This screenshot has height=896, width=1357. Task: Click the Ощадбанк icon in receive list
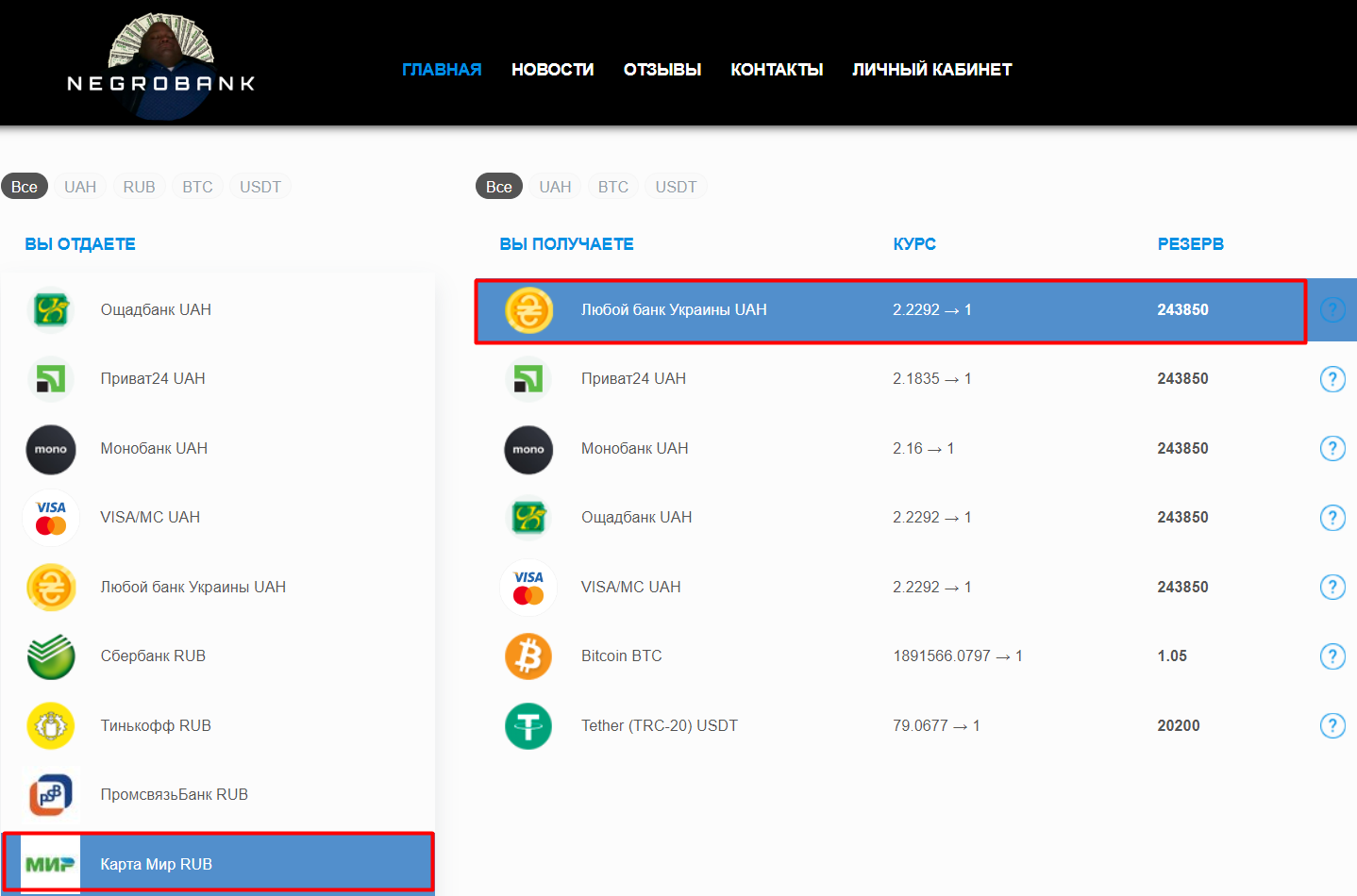point(528,518)
